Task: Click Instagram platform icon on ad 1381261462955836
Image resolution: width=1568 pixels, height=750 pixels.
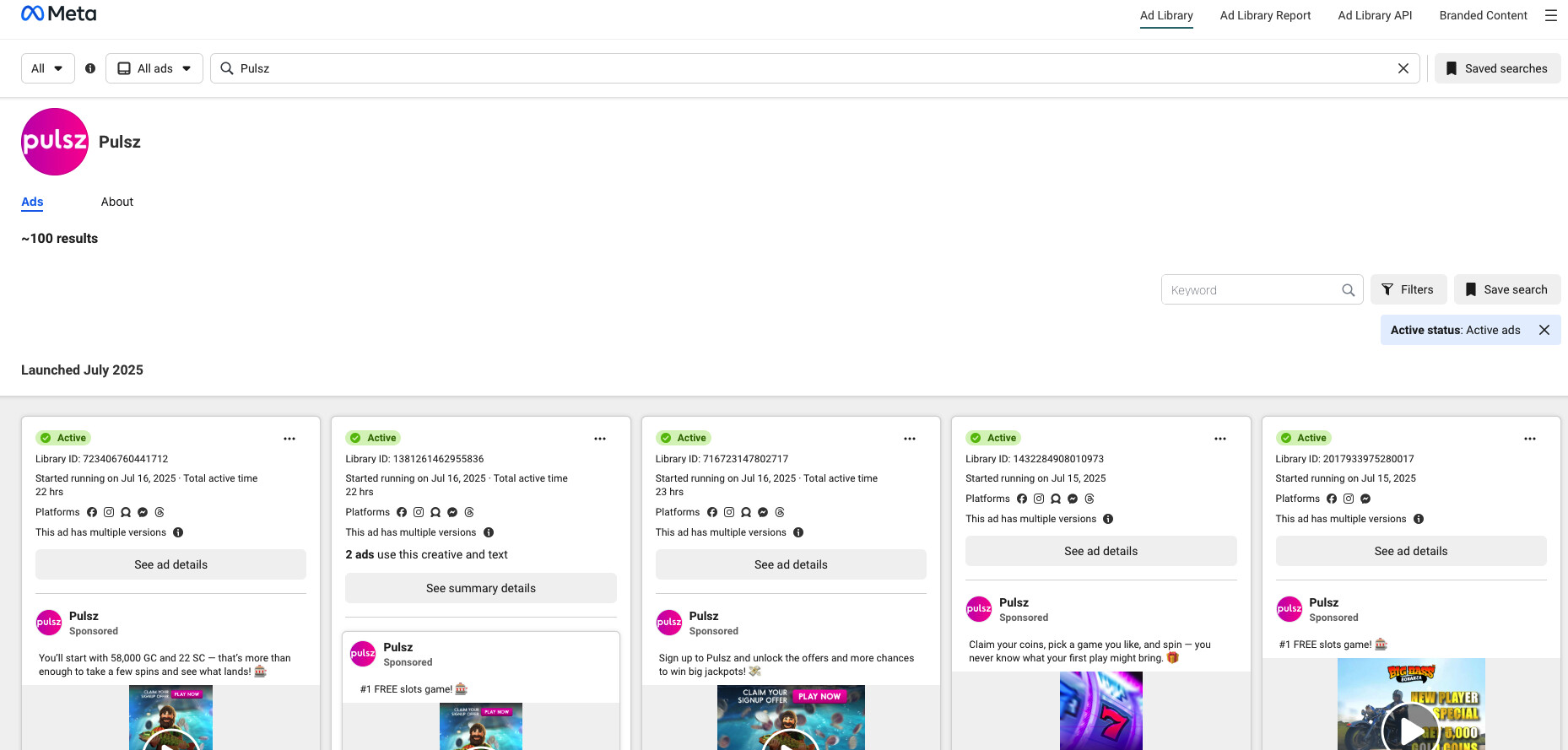Action: tap(419, 512)
